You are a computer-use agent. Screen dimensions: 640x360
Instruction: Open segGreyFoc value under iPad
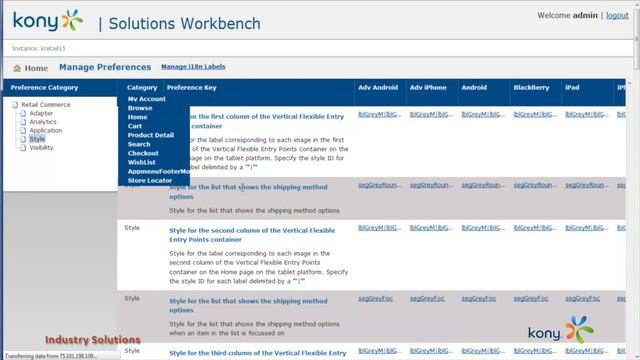point(582,299)
